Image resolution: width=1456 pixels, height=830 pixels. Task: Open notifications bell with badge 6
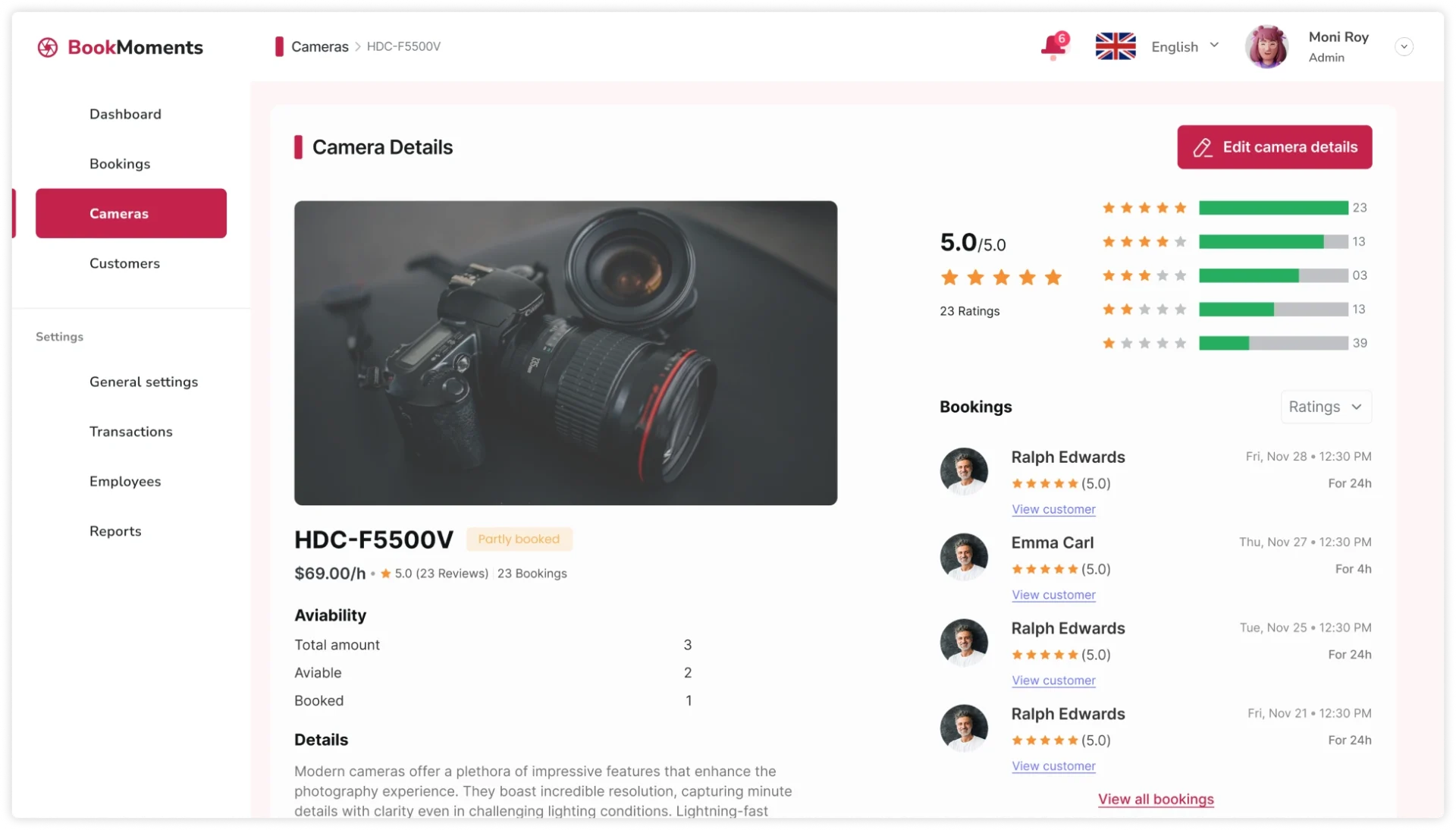pos(1053,46)
